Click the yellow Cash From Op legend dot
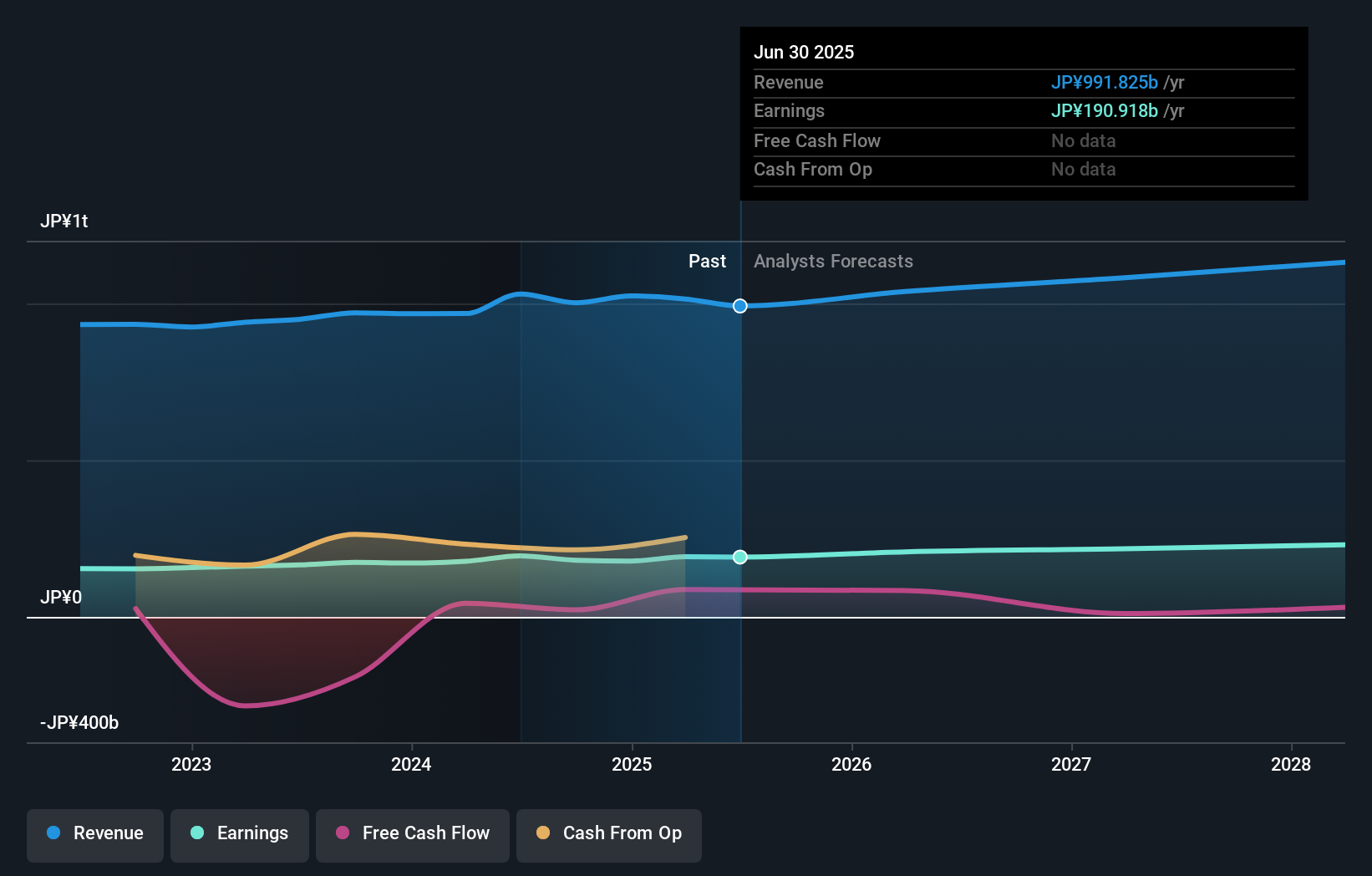The image size is (1372, 876). click(543, 833)
